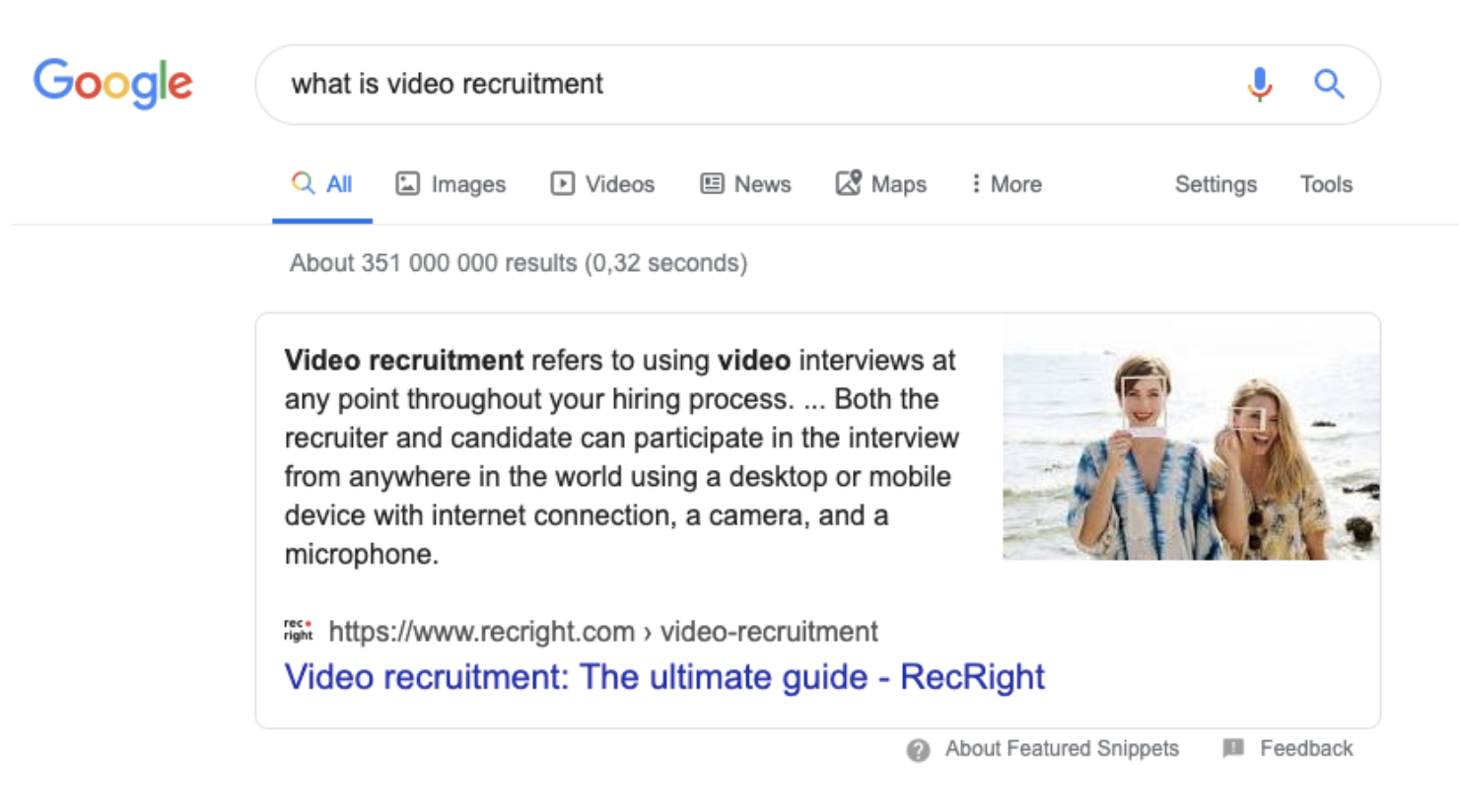Open the Maps results tab

881,184
